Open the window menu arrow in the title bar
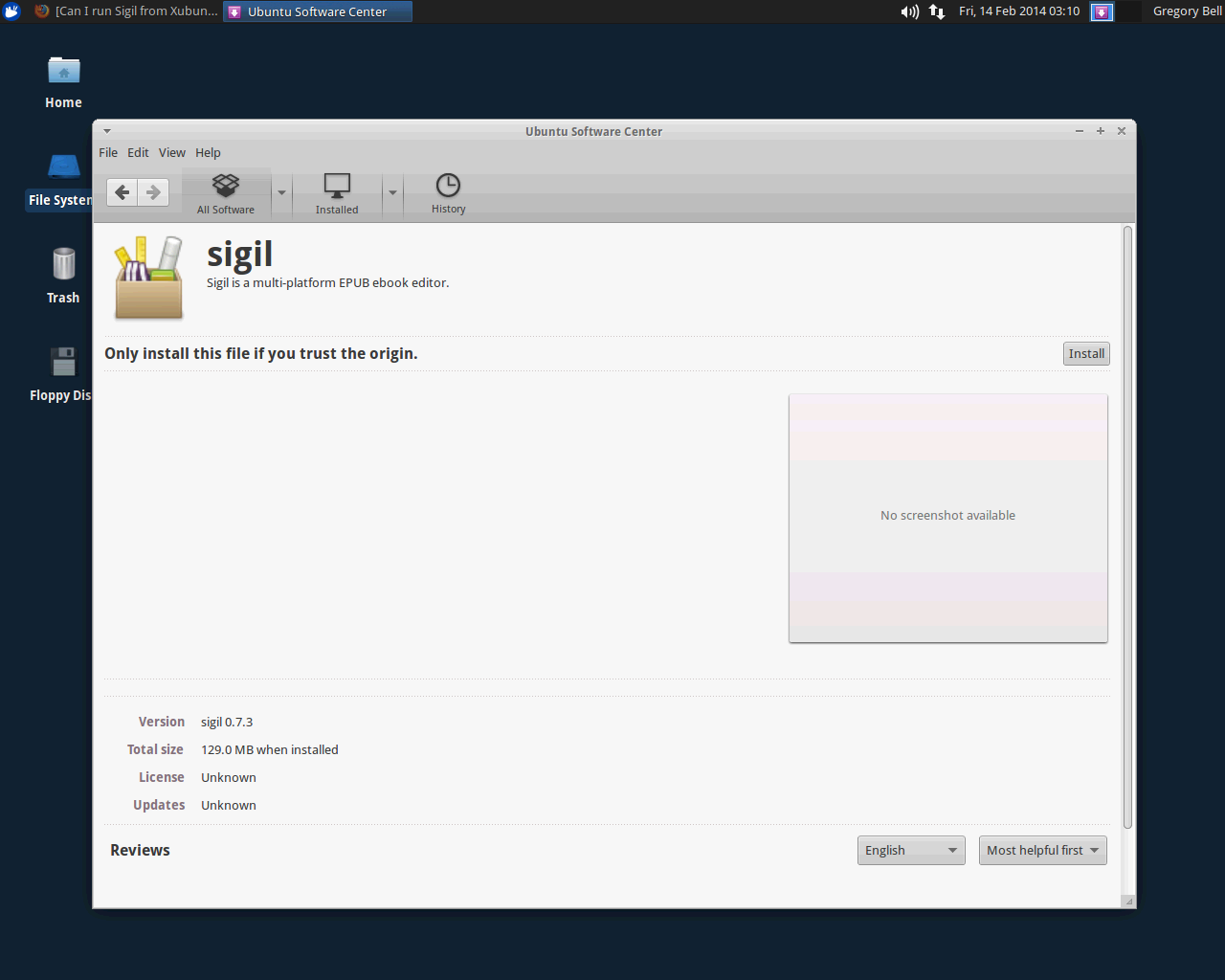Viewport: 1225px width, 980px height. 107,131
